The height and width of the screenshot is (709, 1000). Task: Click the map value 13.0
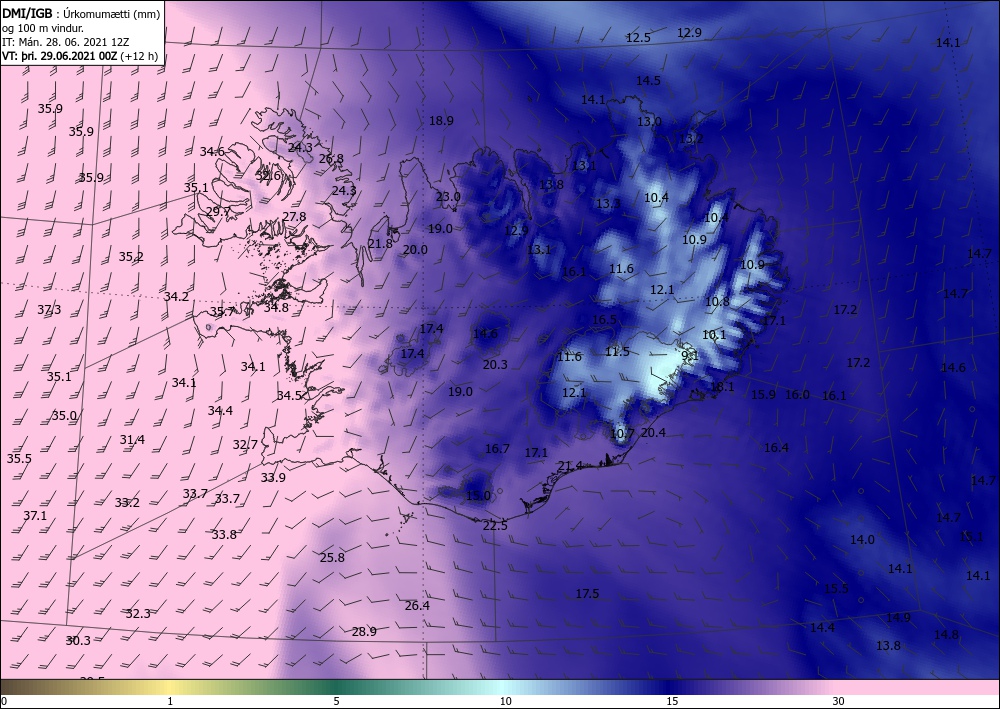pyautogui.click(x=649, y=121)
